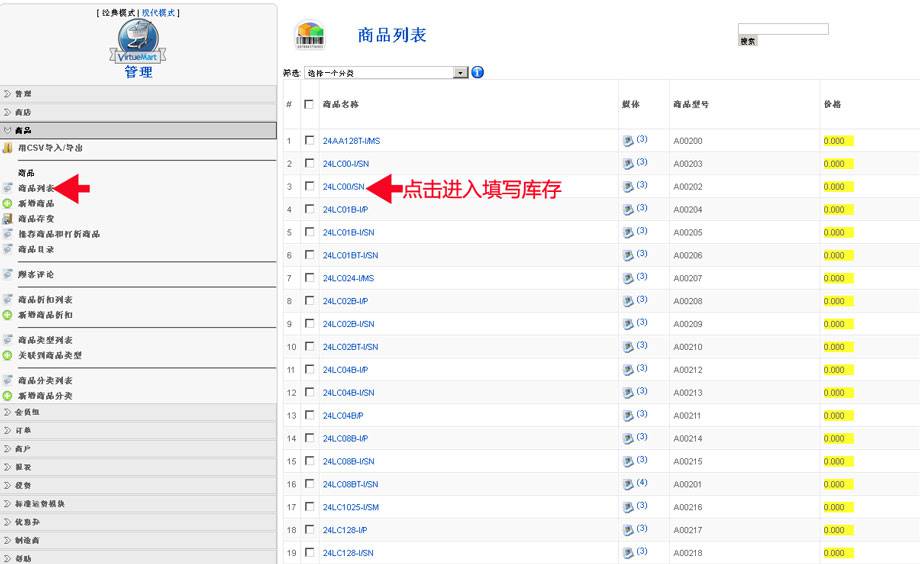
Task: Click the green plus icon beside 新增商品
Action: pyautogui.click(x=8, y=203)
